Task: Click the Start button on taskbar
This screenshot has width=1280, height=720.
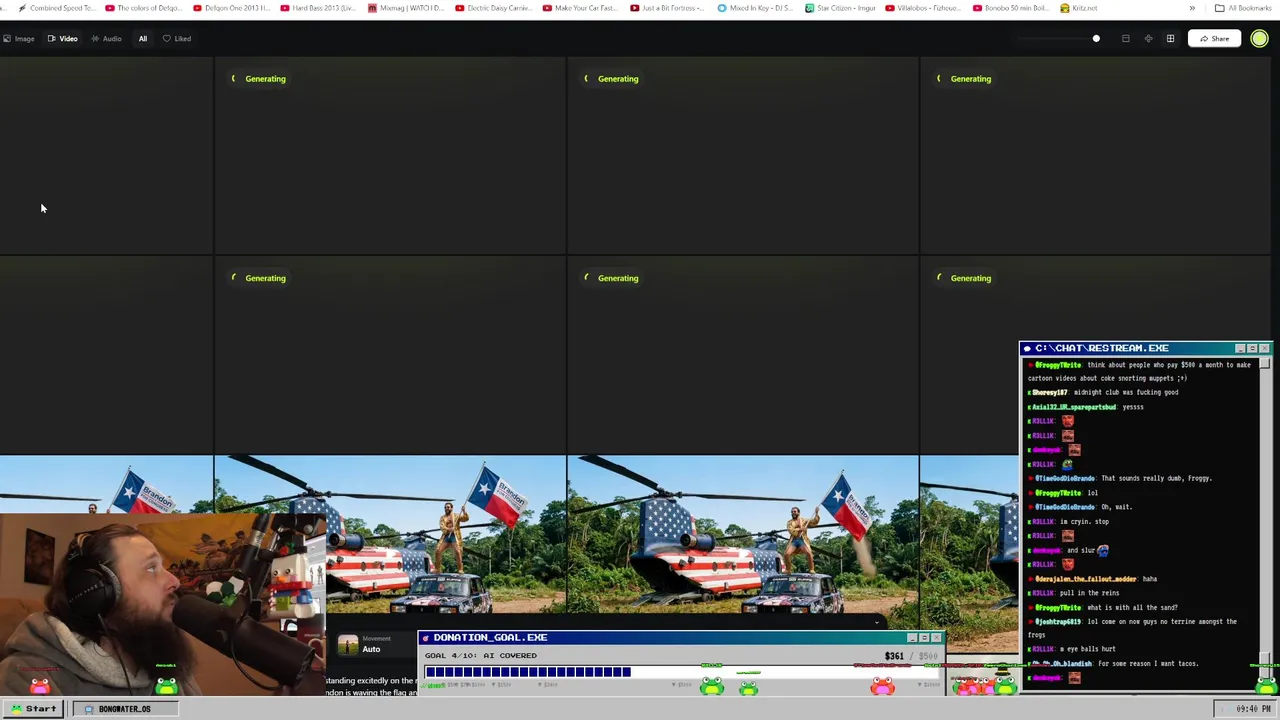Action: click(34, 709)
